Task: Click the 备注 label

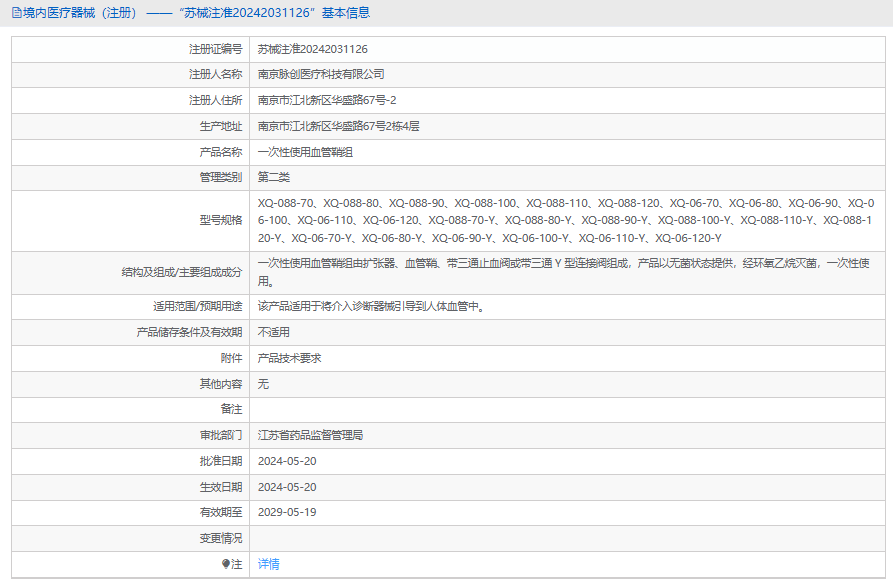Action: (x=231, y=409)
